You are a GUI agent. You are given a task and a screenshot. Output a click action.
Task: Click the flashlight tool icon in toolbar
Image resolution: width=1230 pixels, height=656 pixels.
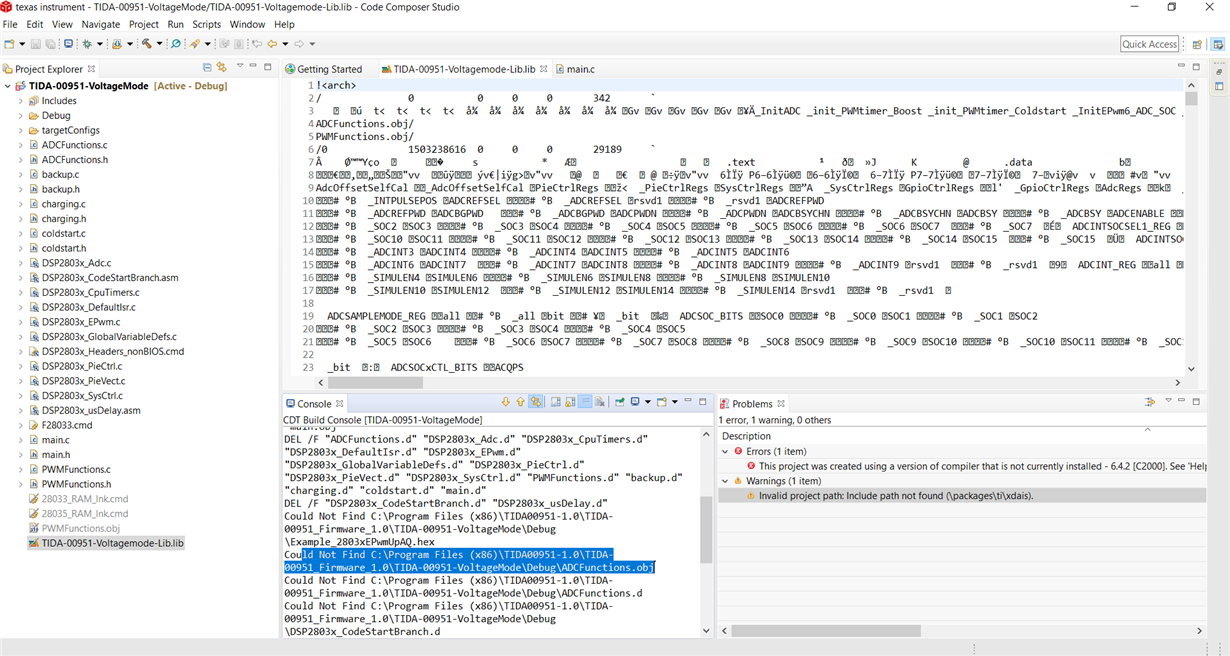tap(196, 44)
